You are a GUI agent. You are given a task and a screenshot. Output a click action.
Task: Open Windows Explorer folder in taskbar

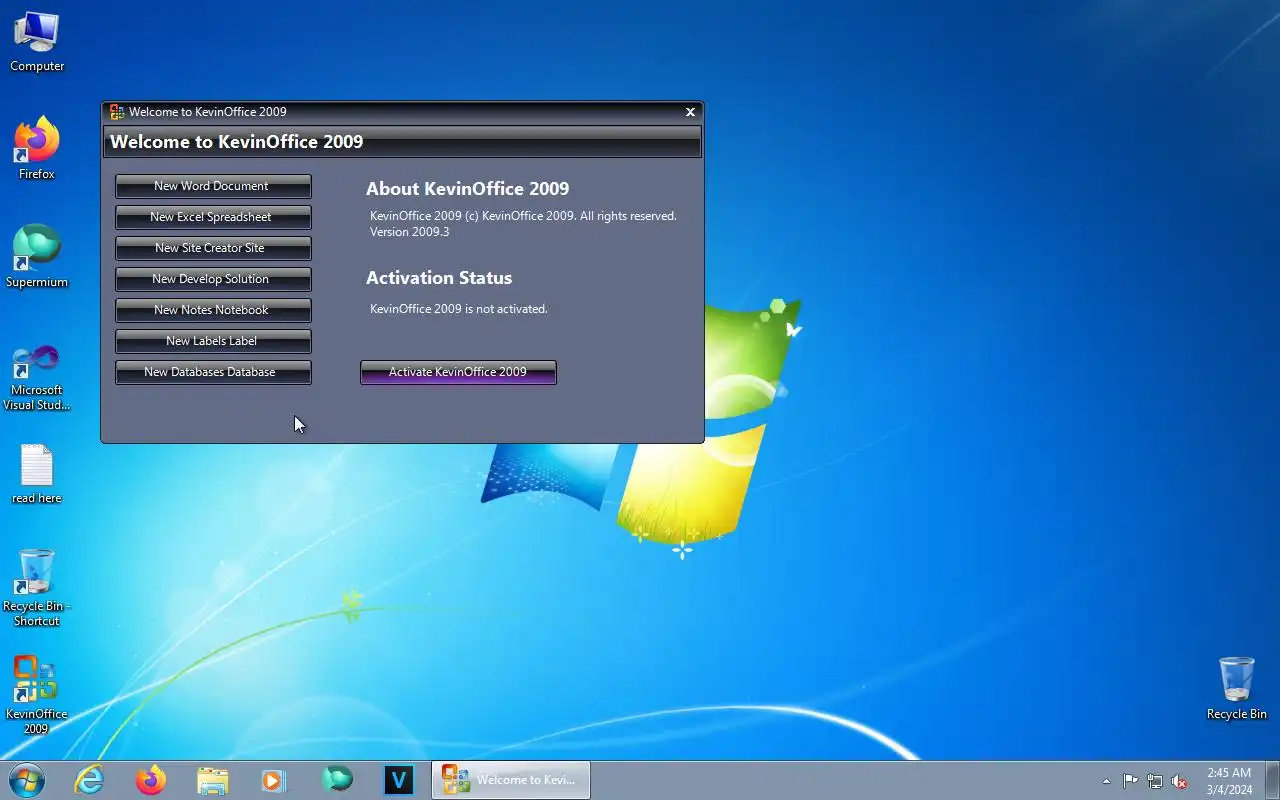pos(213,780)
